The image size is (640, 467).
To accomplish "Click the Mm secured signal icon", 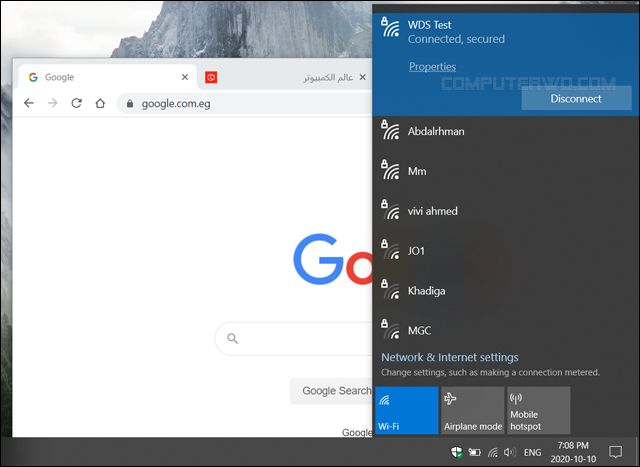I will coord(390,170).
